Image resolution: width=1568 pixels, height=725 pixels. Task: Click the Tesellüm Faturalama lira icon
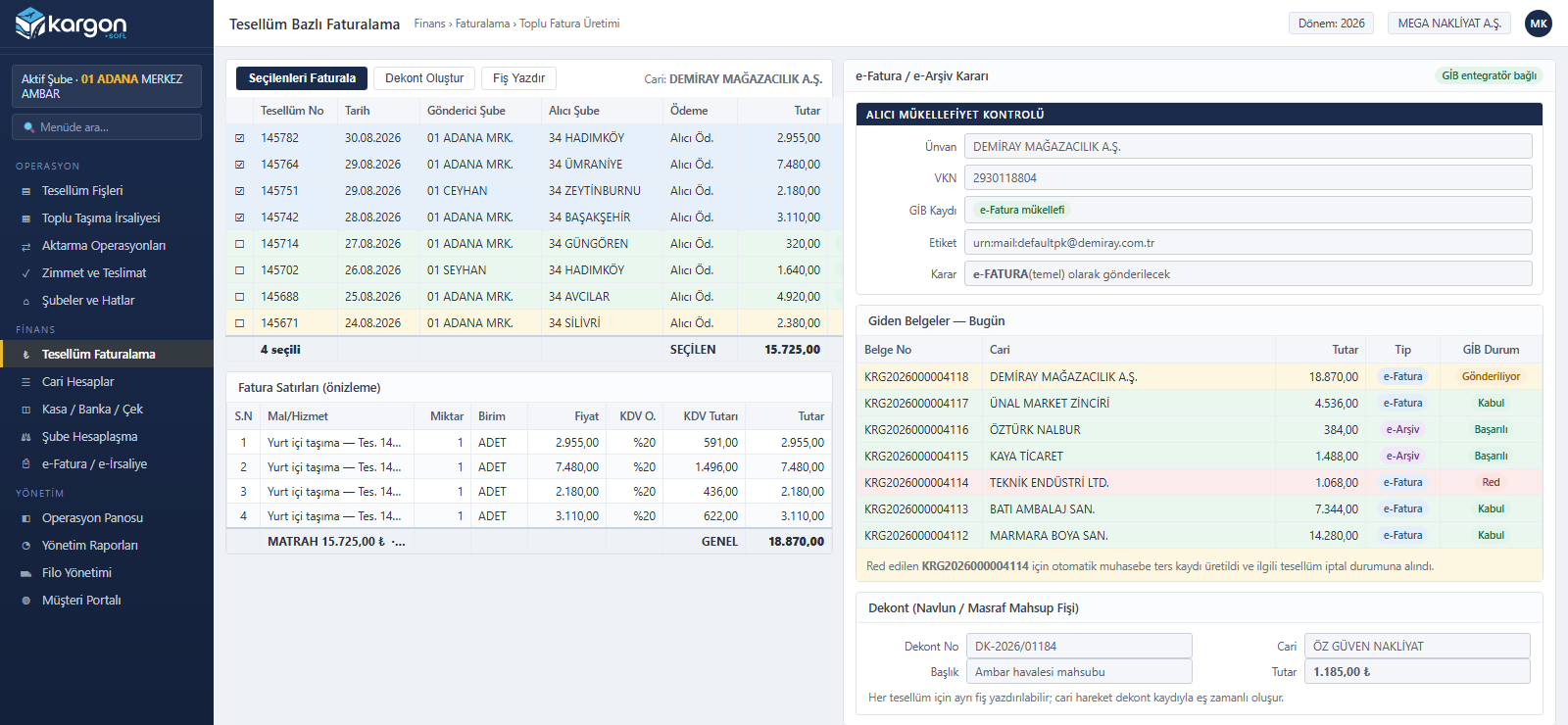(x=25, y=355)
